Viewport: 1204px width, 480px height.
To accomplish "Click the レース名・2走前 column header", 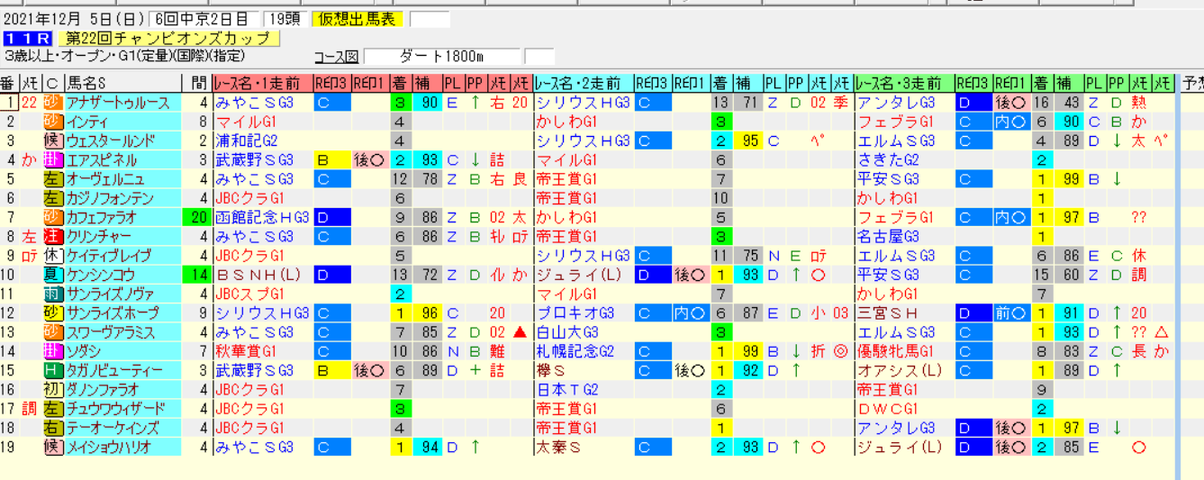I will click(x=583, y=83).
